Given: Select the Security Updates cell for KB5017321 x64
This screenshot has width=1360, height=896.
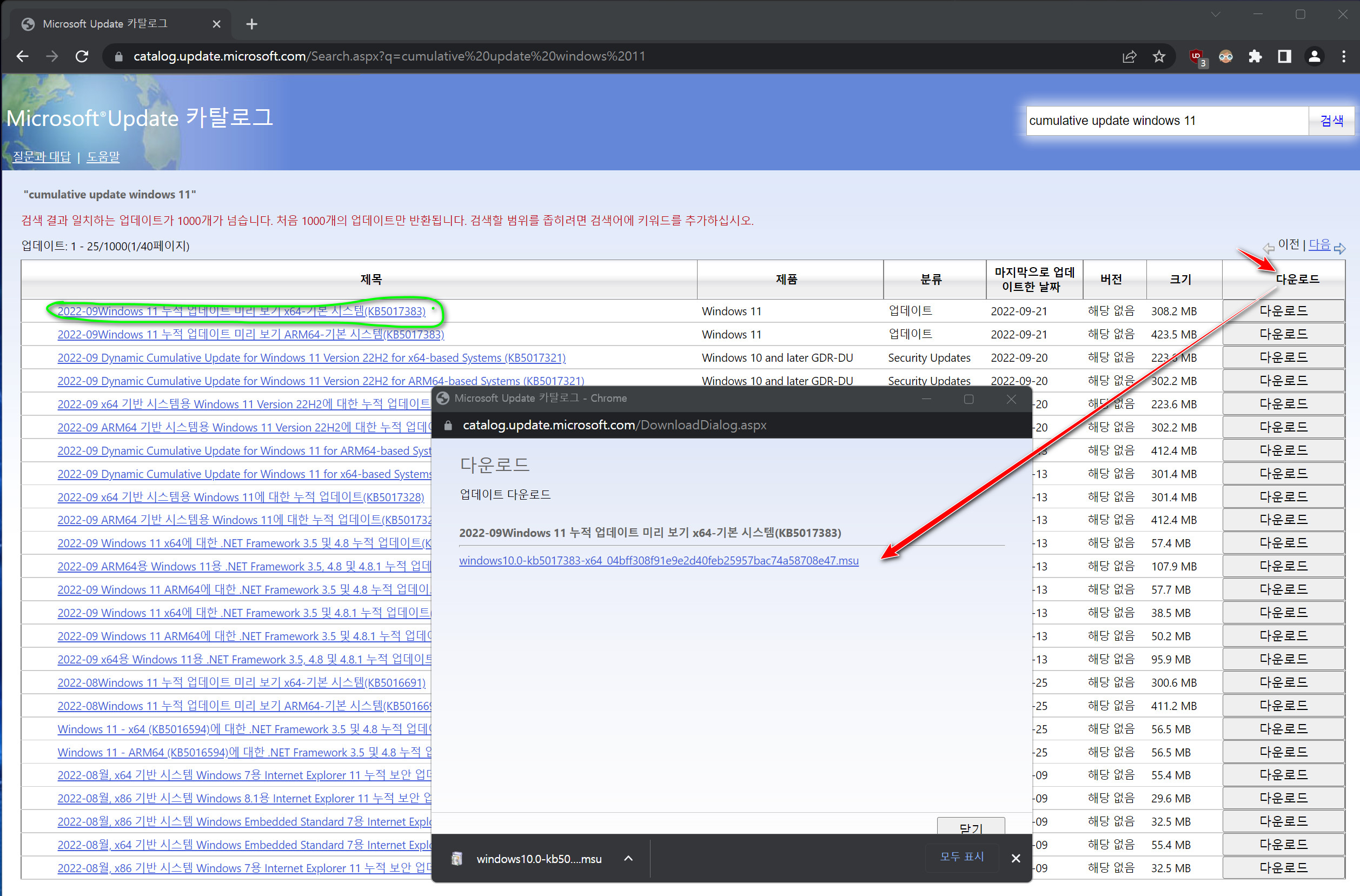Looking at the screenshot, I should 929,358.
